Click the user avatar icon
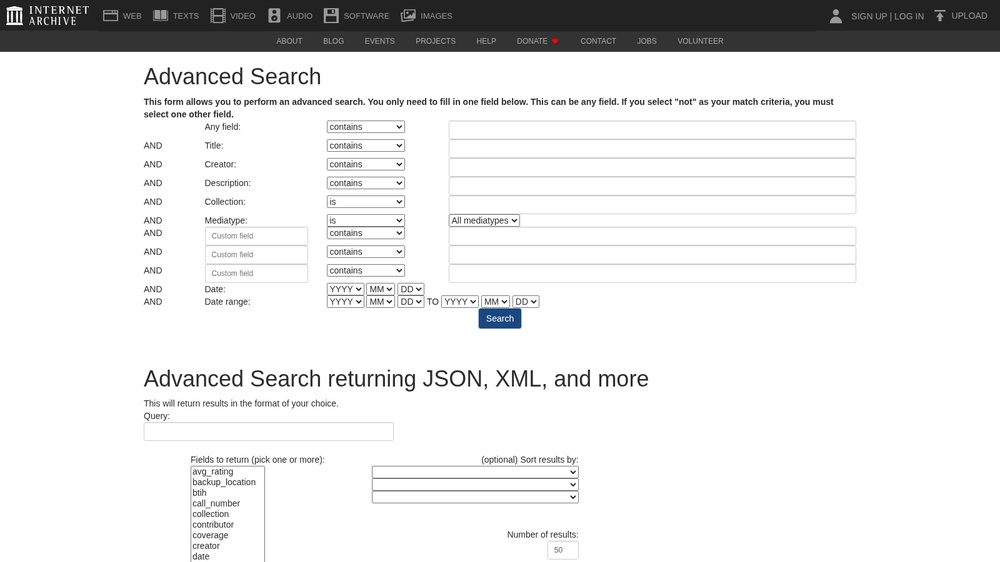The height and width of the screenshot is (562, 1000). [835, 16]
